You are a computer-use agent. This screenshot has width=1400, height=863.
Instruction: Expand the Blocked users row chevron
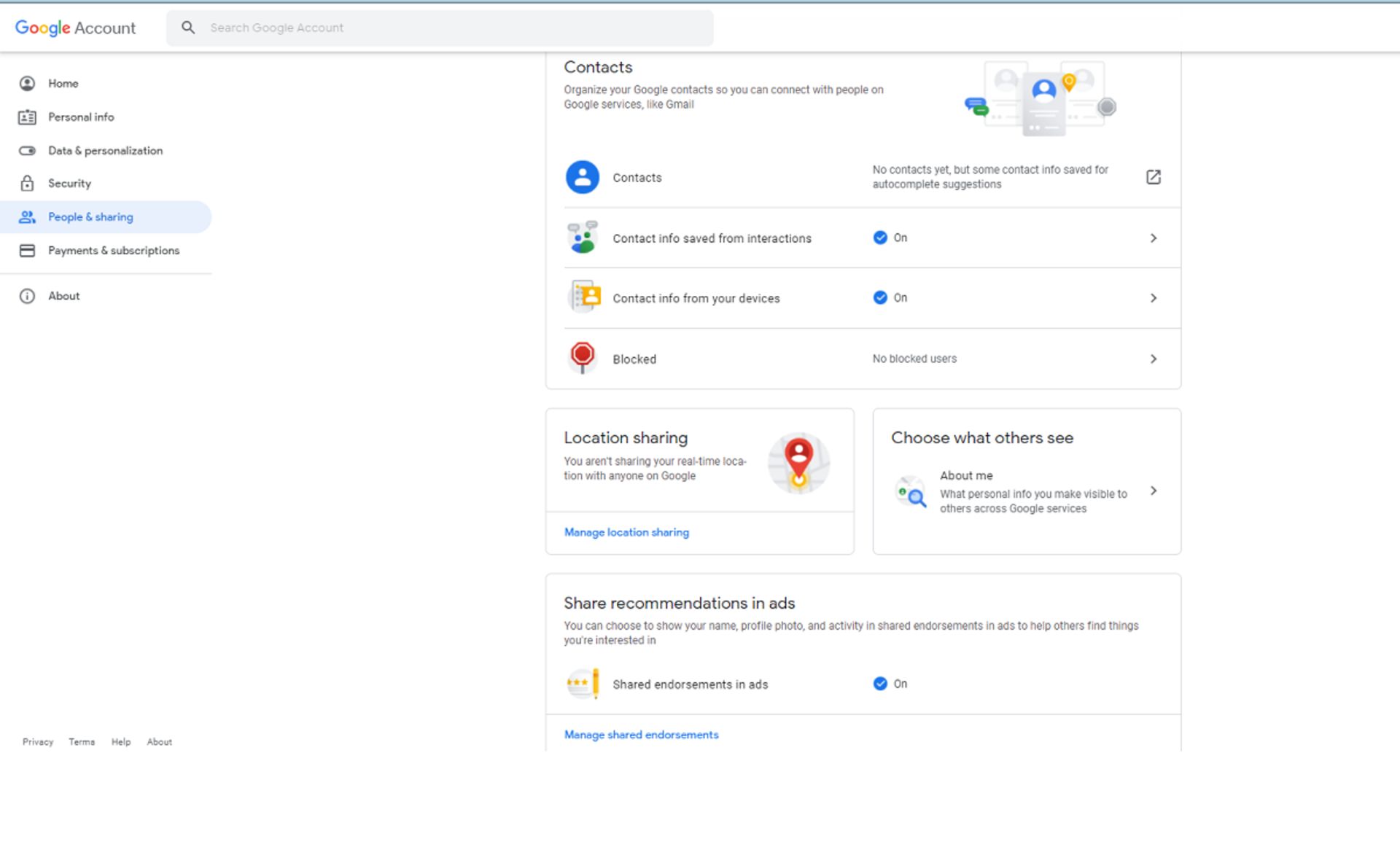click(1153, 359)
